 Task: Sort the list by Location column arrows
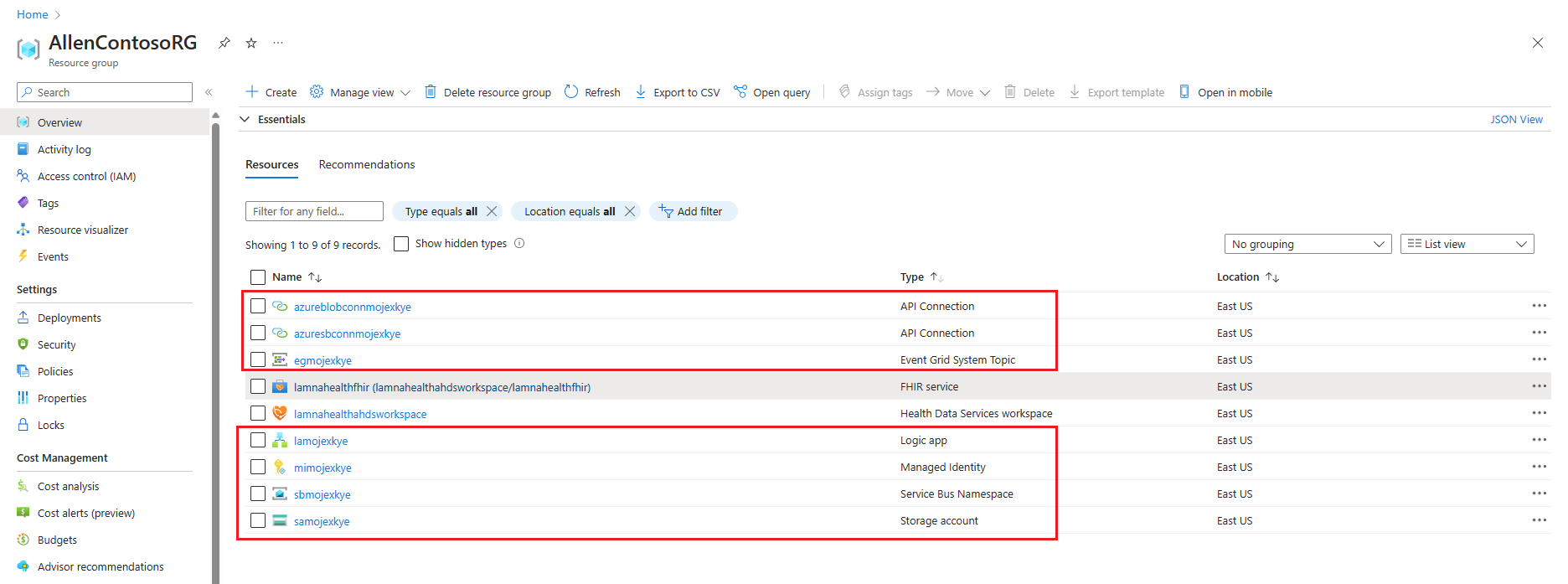tap(1272, 277)
